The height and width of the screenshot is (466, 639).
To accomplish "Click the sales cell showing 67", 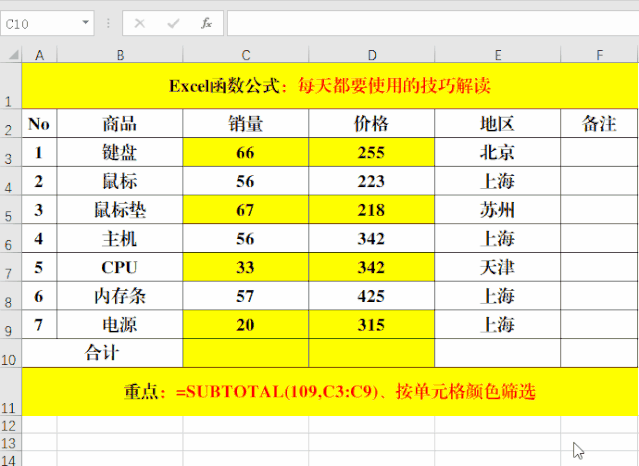I will coord(246,210).
